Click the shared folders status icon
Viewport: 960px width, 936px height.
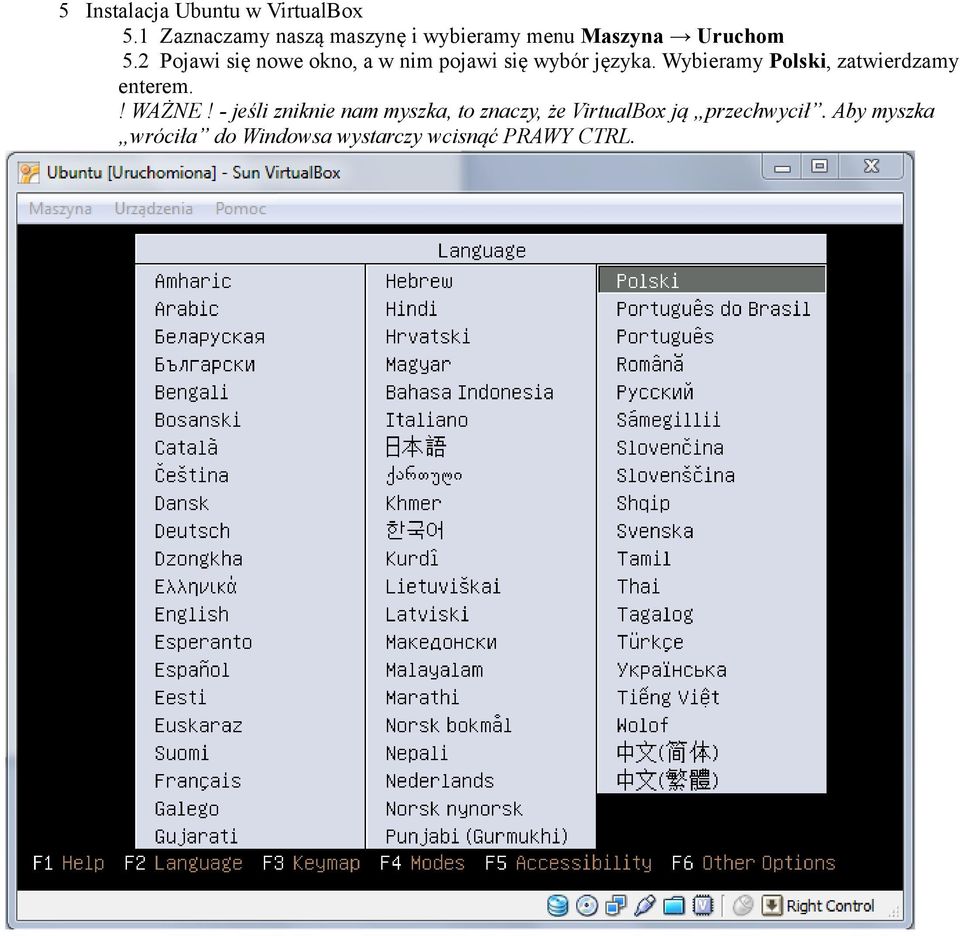pyautogui.click(x=673, y=905)
